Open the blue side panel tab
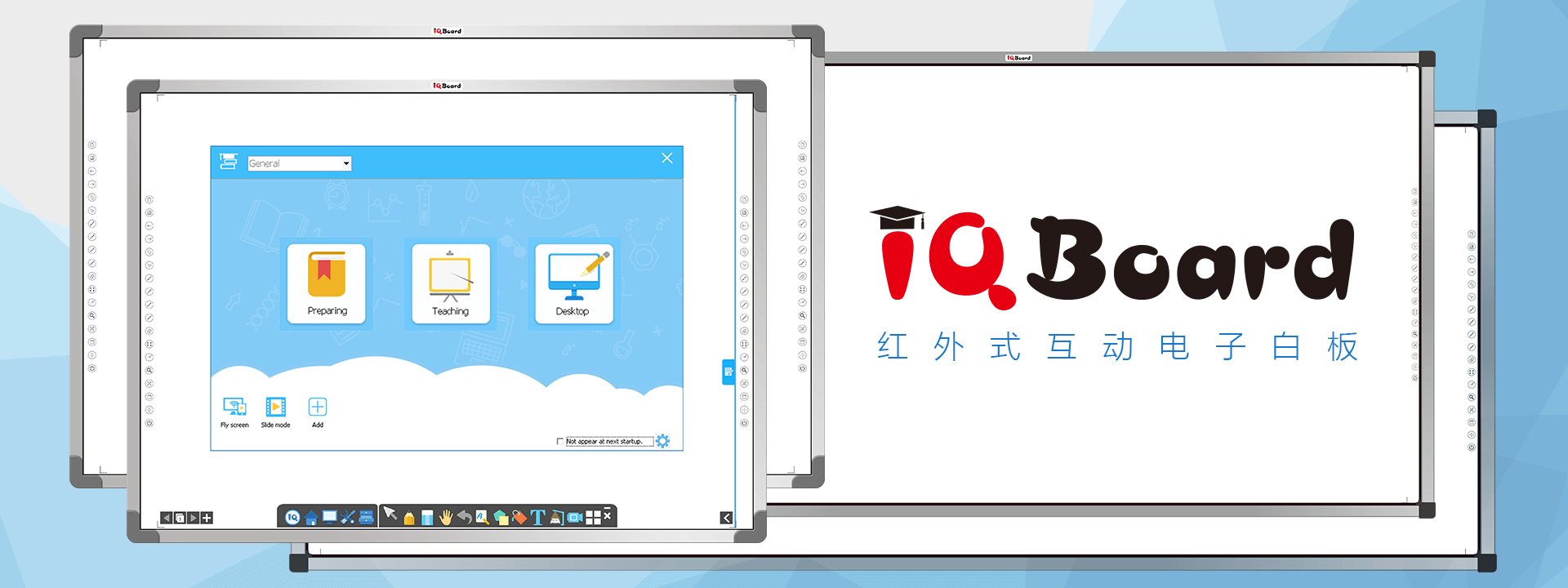 pyautogui.click(x=728, y=372)
